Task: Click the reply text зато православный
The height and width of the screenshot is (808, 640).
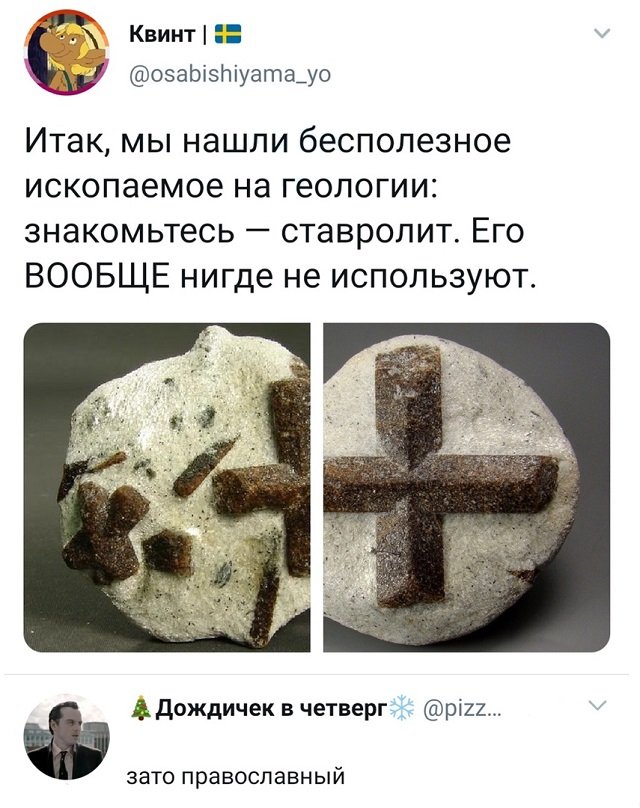Action: 235,776
